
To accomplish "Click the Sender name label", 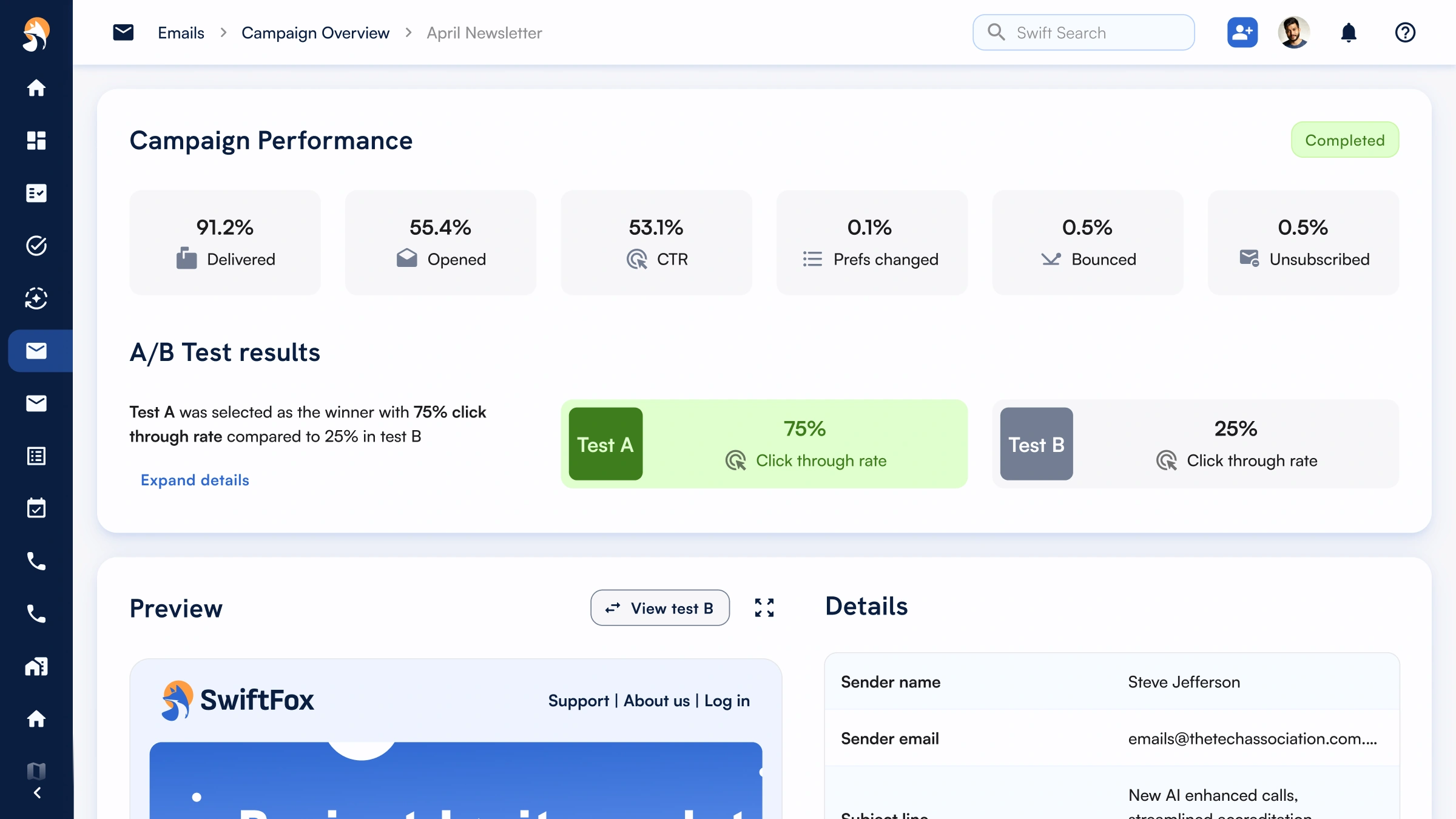I will pyautogui.click(x=891, y=682).
